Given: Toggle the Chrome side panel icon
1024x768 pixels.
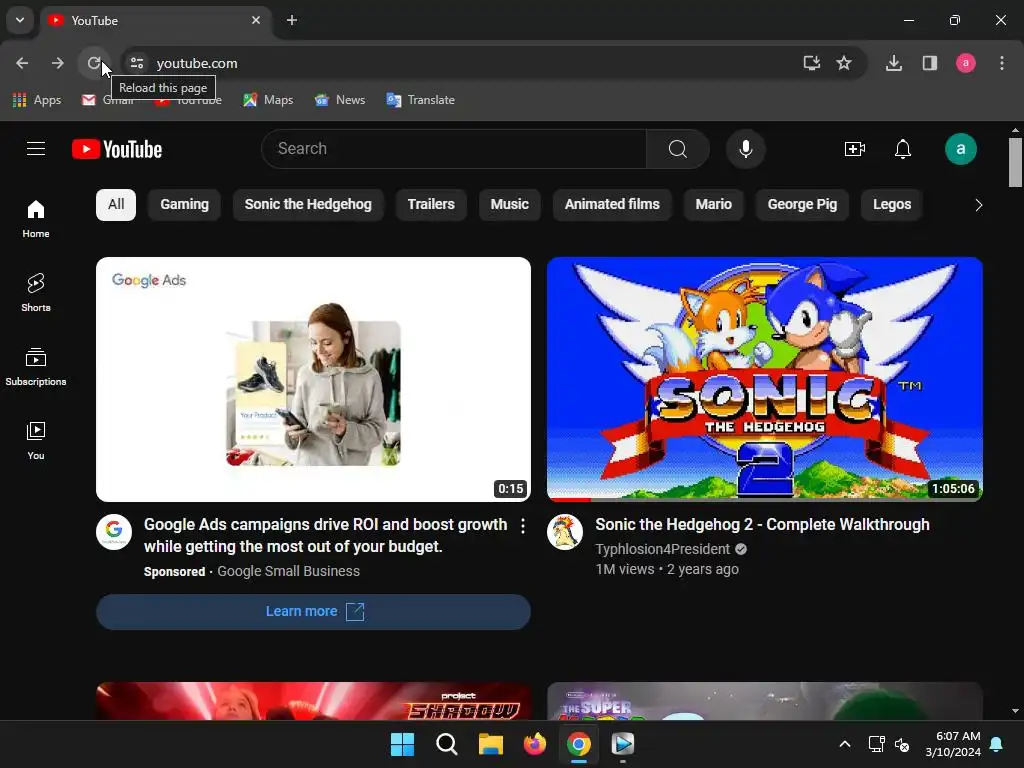Looking at the screenshot, I should (x=929, y=63).
